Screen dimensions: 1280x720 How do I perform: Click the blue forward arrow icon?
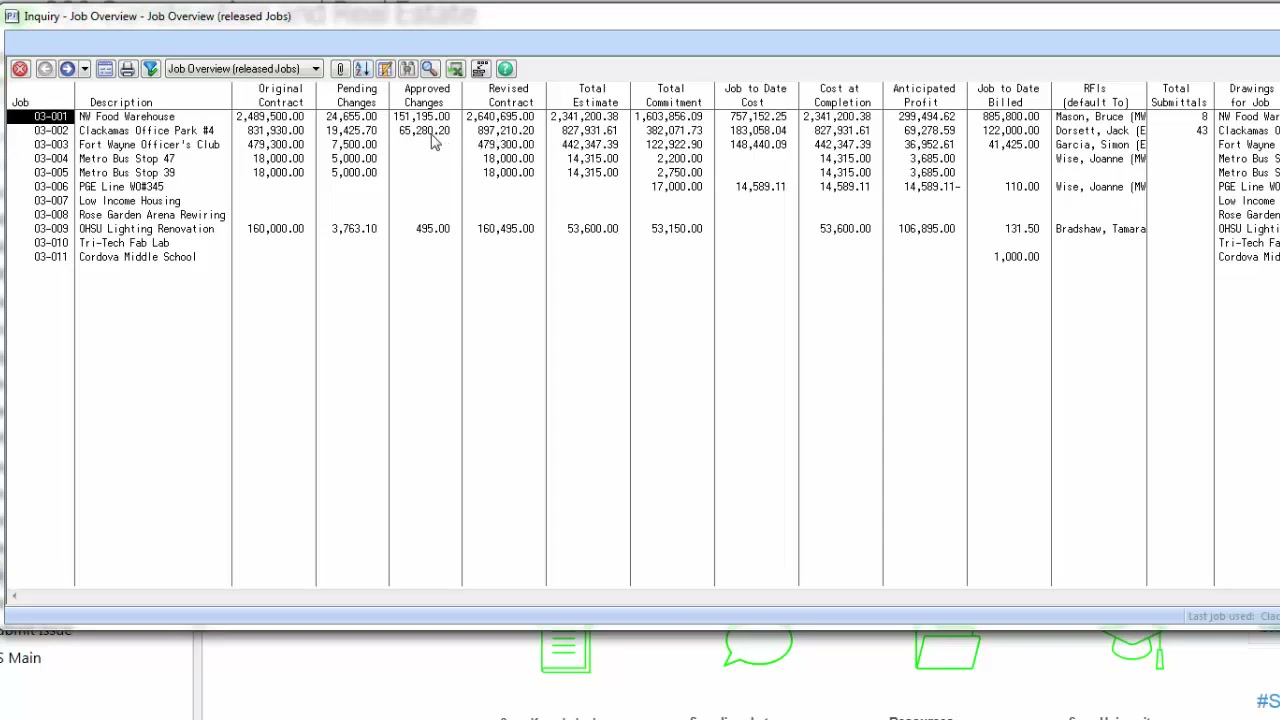(67, 69)
